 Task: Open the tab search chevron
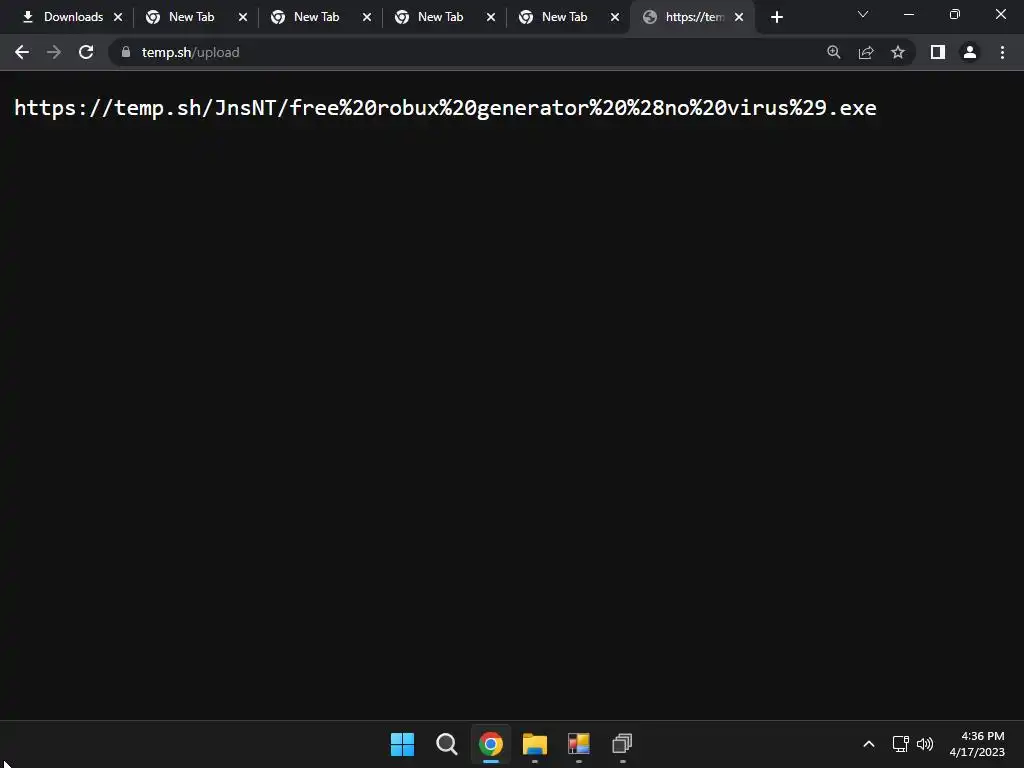[863, 14]
